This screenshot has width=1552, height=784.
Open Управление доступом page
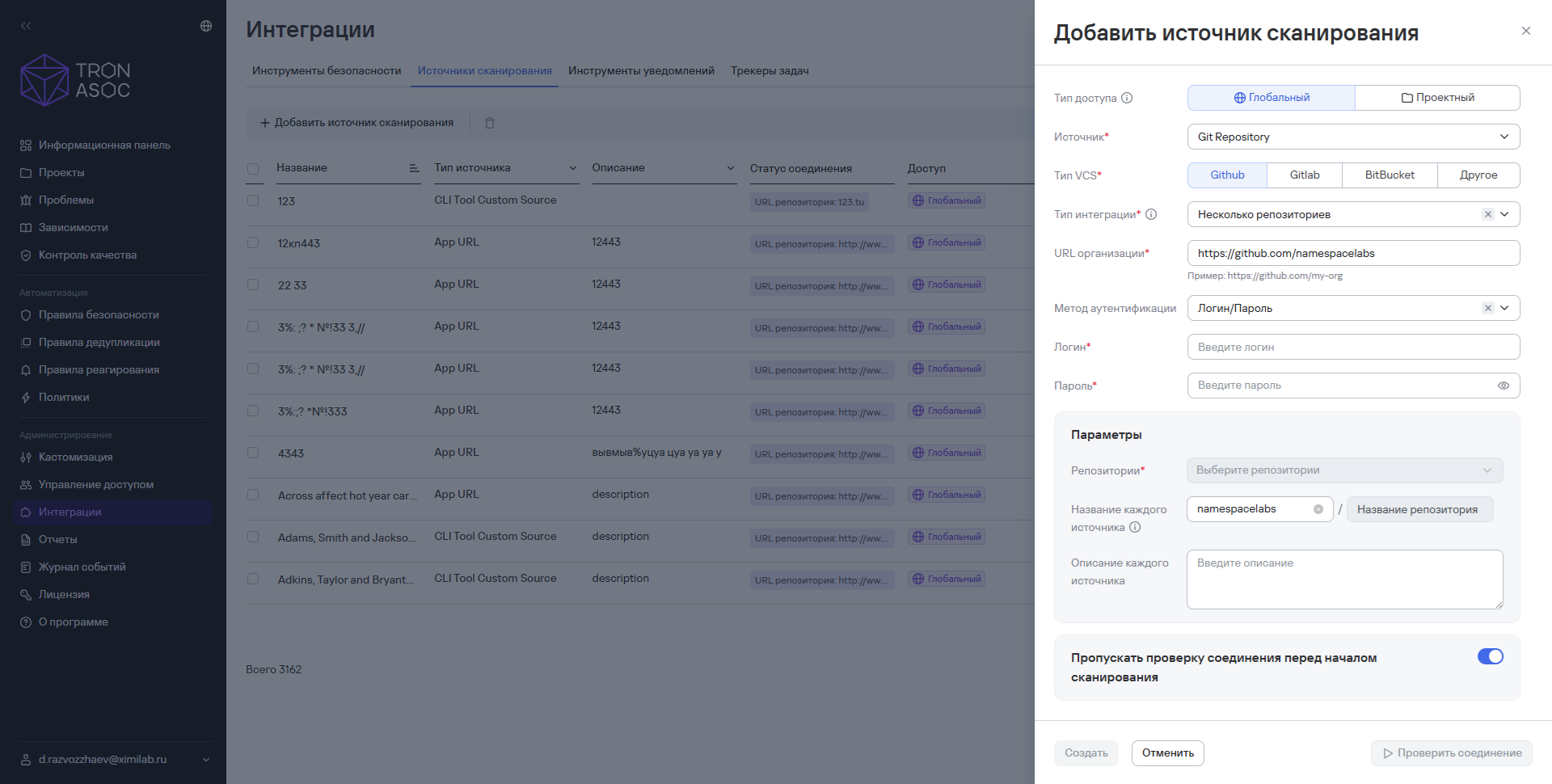tap(96, 485)
